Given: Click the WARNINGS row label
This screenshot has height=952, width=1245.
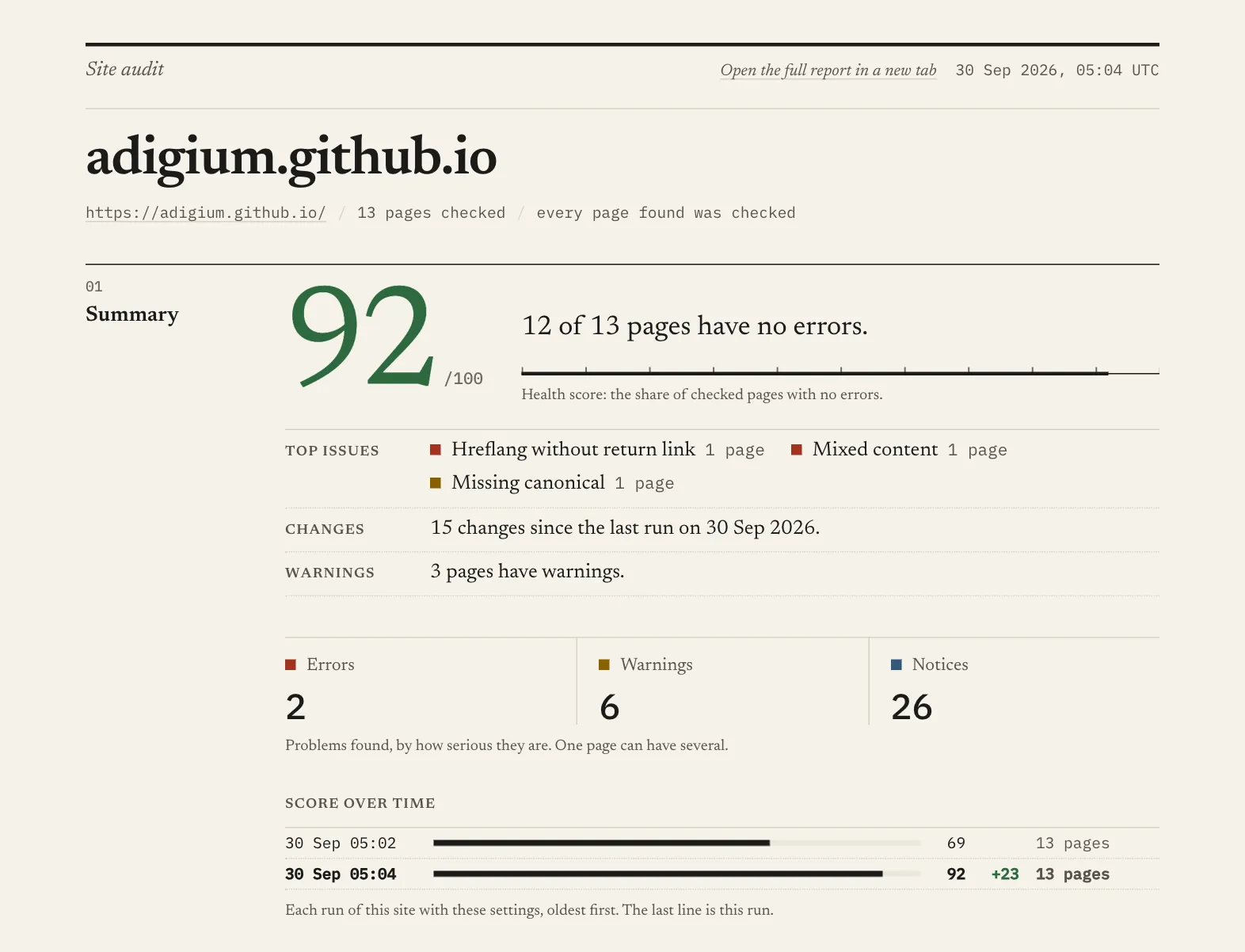Looking at the screenshot, I should coord(329,573).
